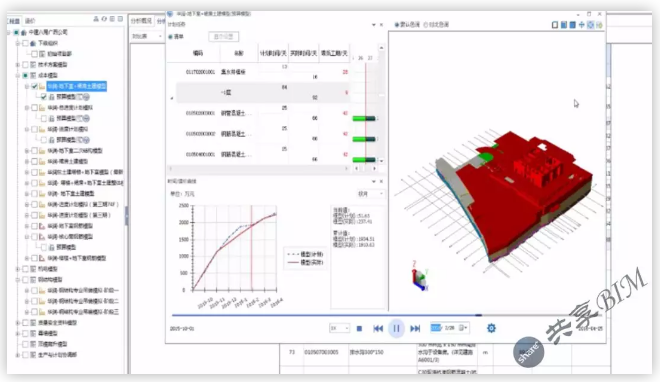Expand the 生产与计划协调部 node
The height and width of the screenshot is (382, 660).
[x=18, y=355]
